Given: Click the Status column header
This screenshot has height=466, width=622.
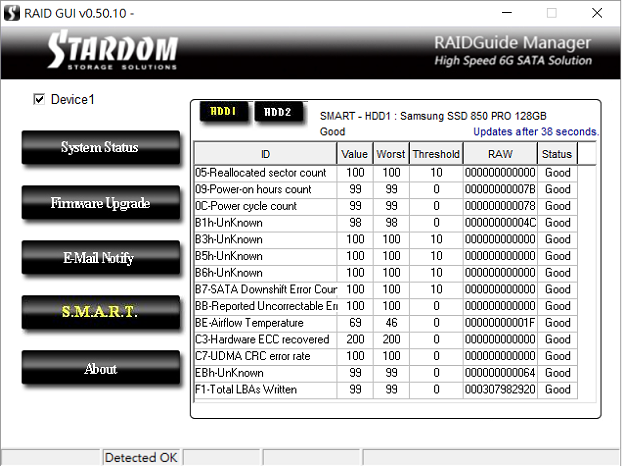Looking at the screenshot, I should 557,154.
